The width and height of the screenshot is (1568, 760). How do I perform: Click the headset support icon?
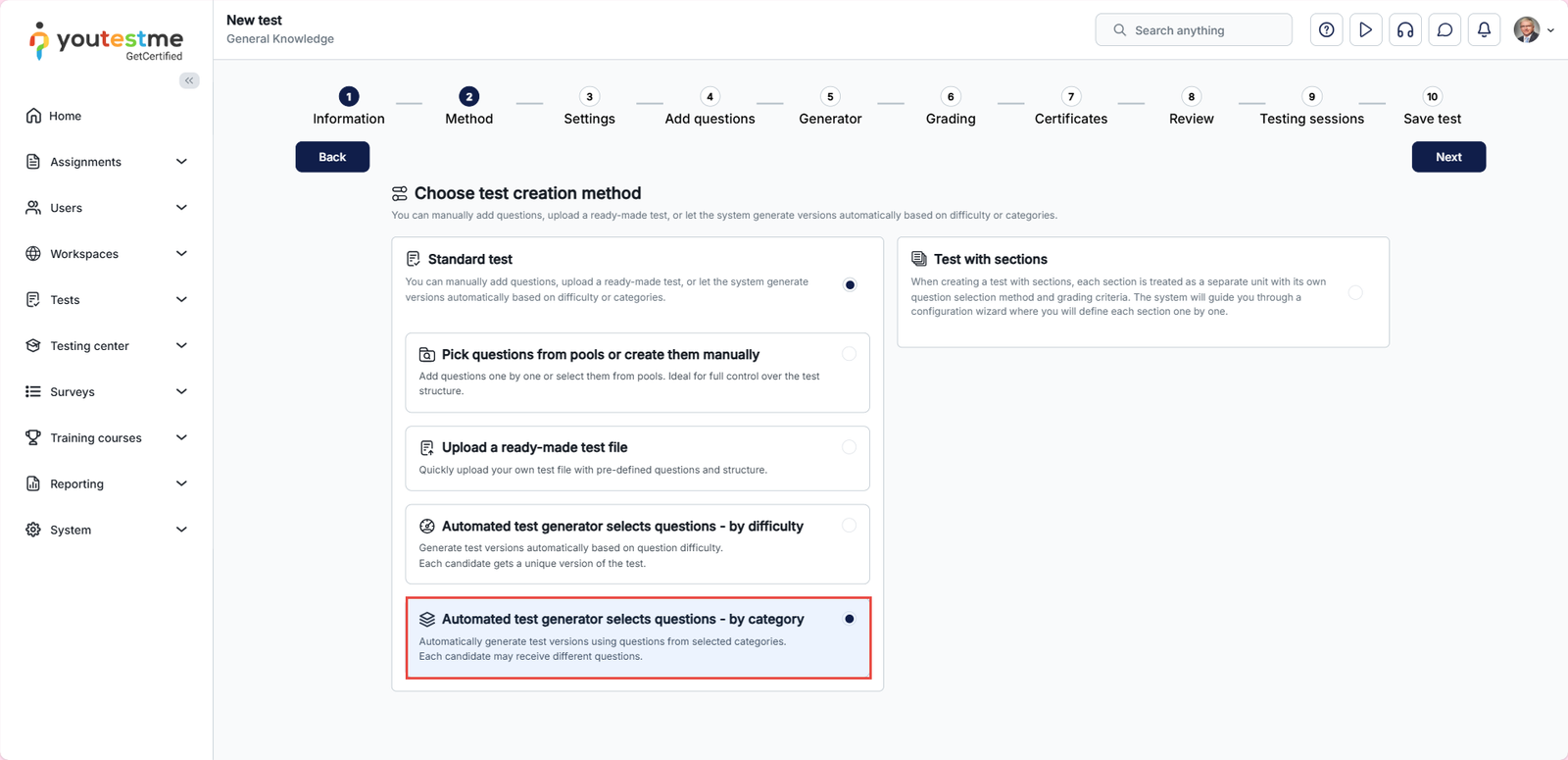(x=1405, y=30)
